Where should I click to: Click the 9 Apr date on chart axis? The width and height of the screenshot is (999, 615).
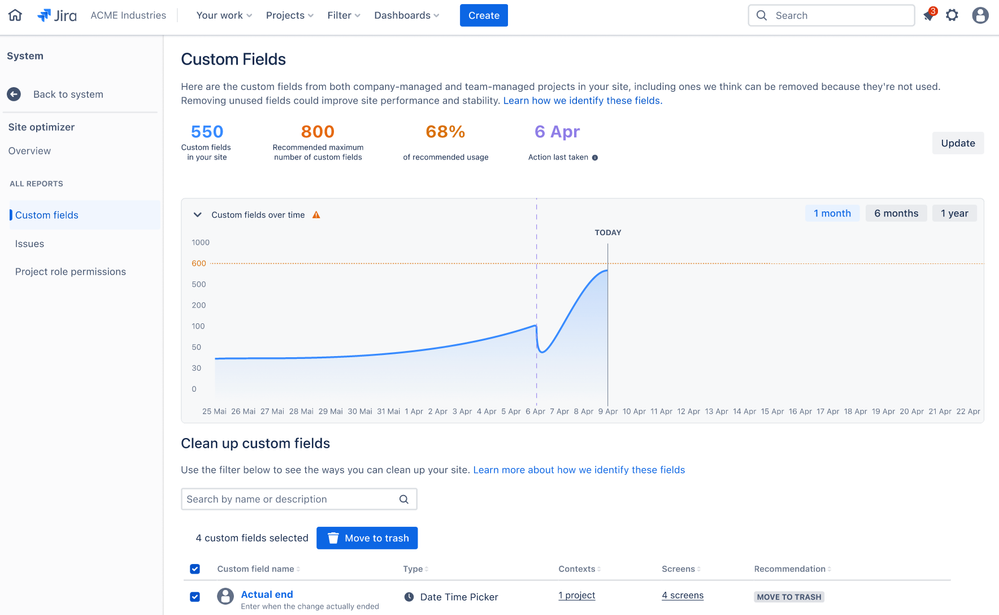tap(608, 412)
